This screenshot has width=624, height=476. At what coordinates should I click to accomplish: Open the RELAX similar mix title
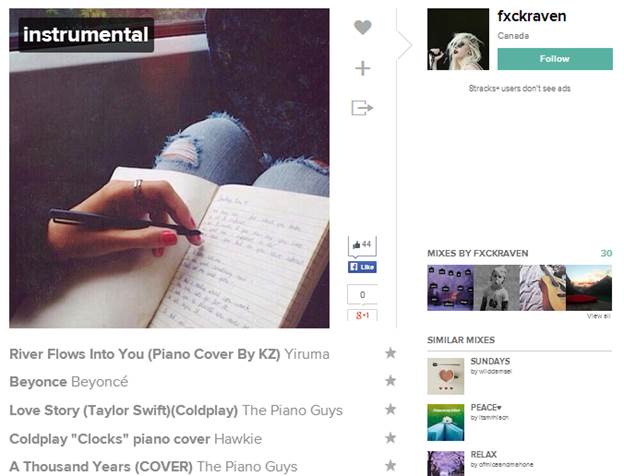tap(484, 454)
